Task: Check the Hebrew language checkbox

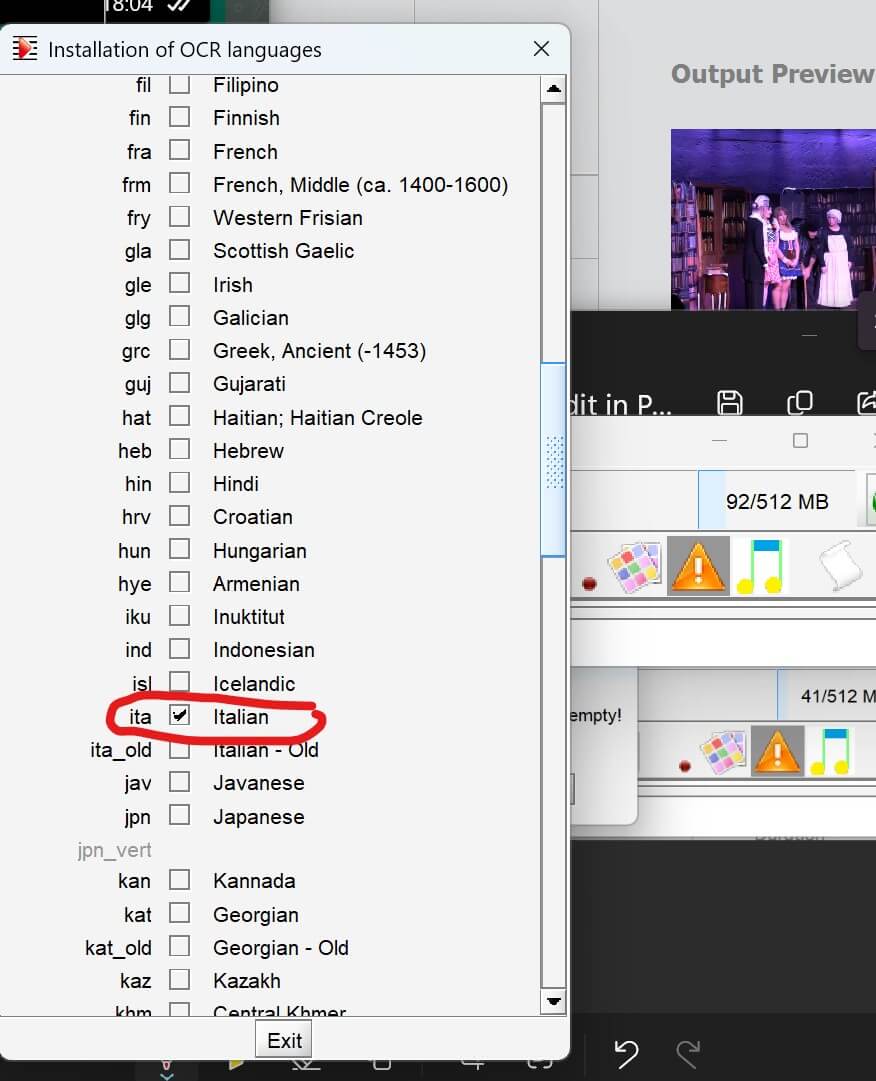Action: tap(179, 450)
